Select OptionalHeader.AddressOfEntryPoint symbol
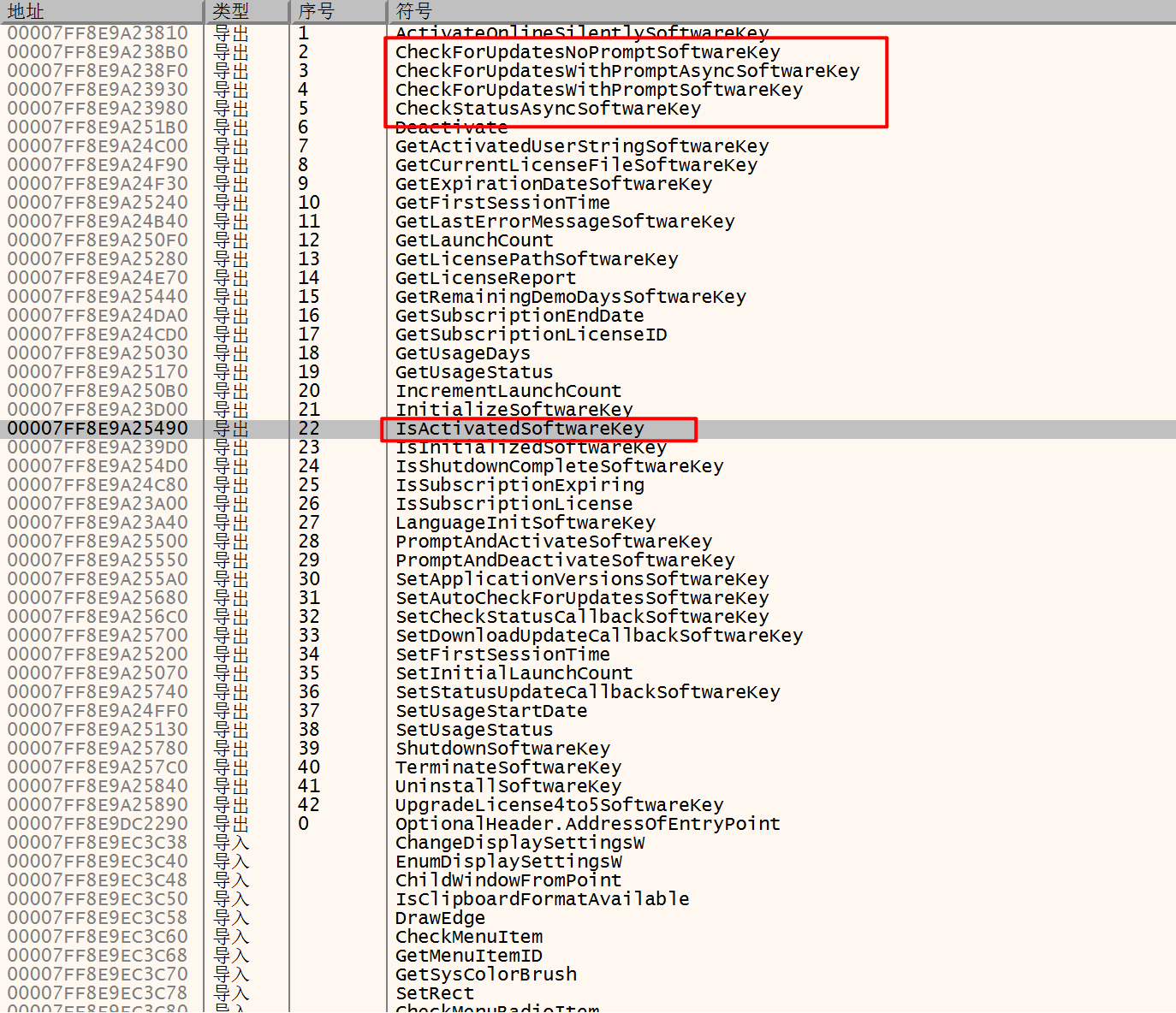This screenshot has height=1013, width=1176. pos(587,824)
